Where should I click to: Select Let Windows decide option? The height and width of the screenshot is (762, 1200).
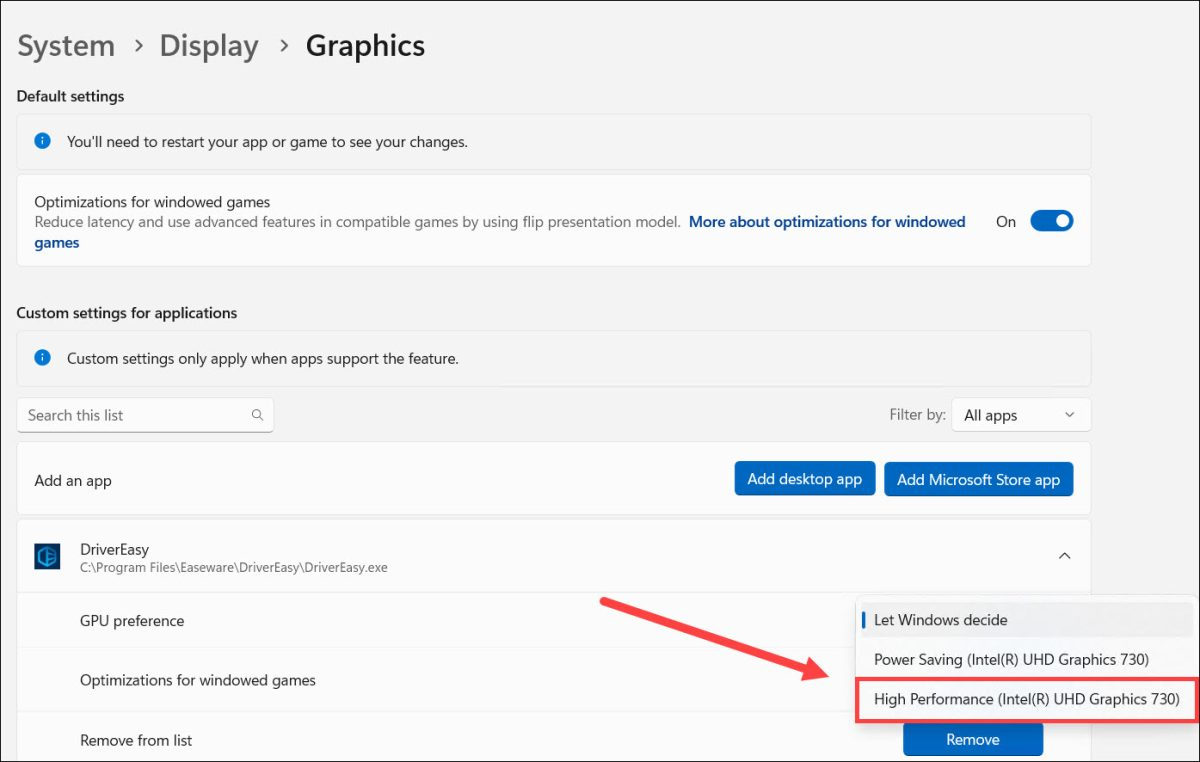pyautogui.click(x=940, y=620)
